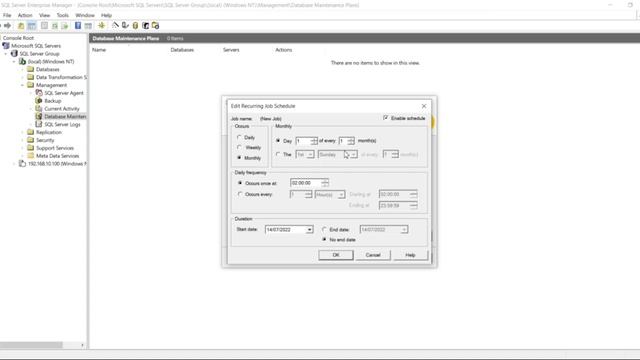The height and width of the screenshot is (360, 640).
Task: Select Database Maintenance Plans tree node
Action: [x=65, y=116]
